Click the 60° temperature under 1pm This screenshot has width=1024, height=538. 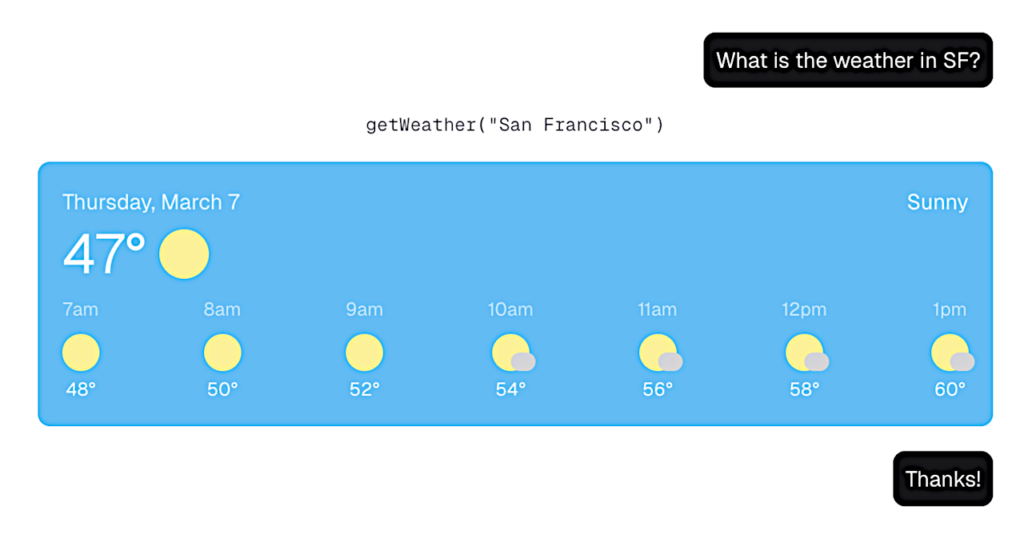[x=950, y=390]
